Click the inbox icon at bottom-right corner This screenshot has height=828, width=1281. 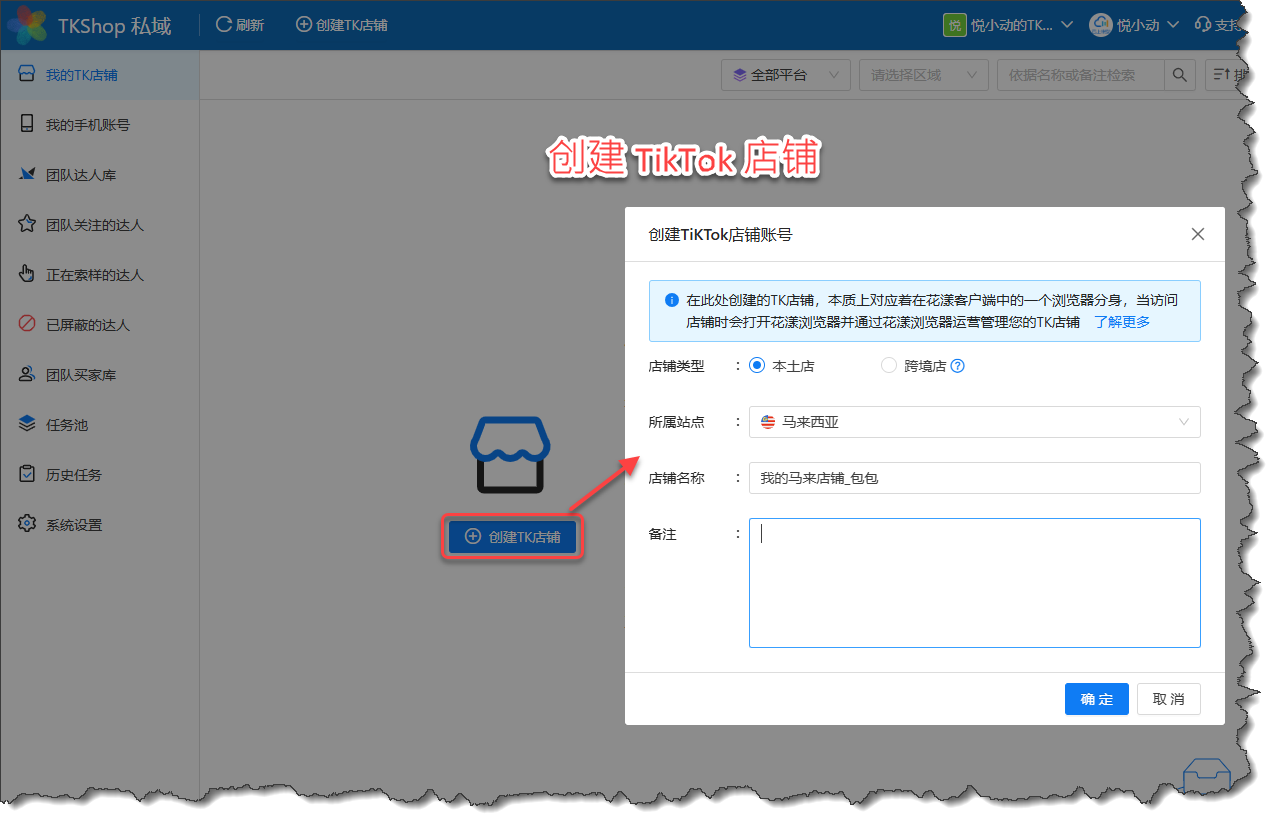(1206, 777)
